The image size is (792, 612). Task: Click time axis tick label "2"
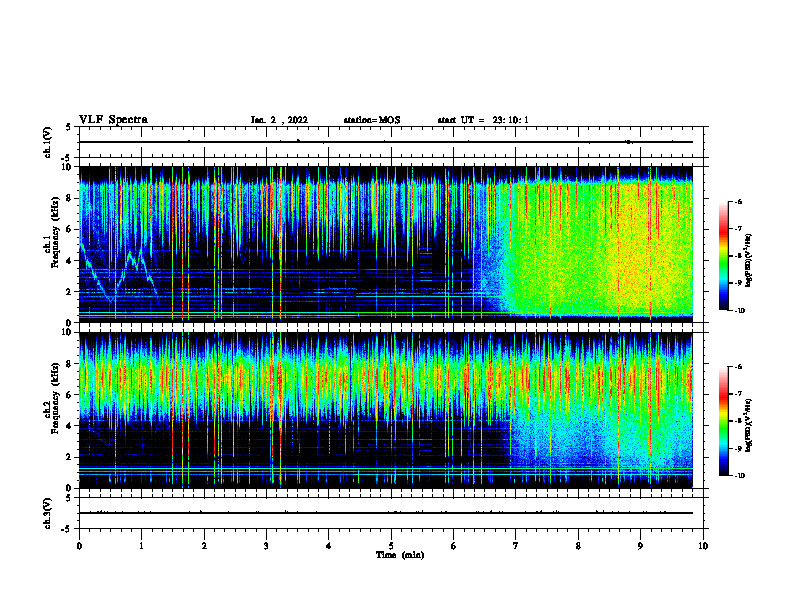pyautogui.click(x=204, y=546)
